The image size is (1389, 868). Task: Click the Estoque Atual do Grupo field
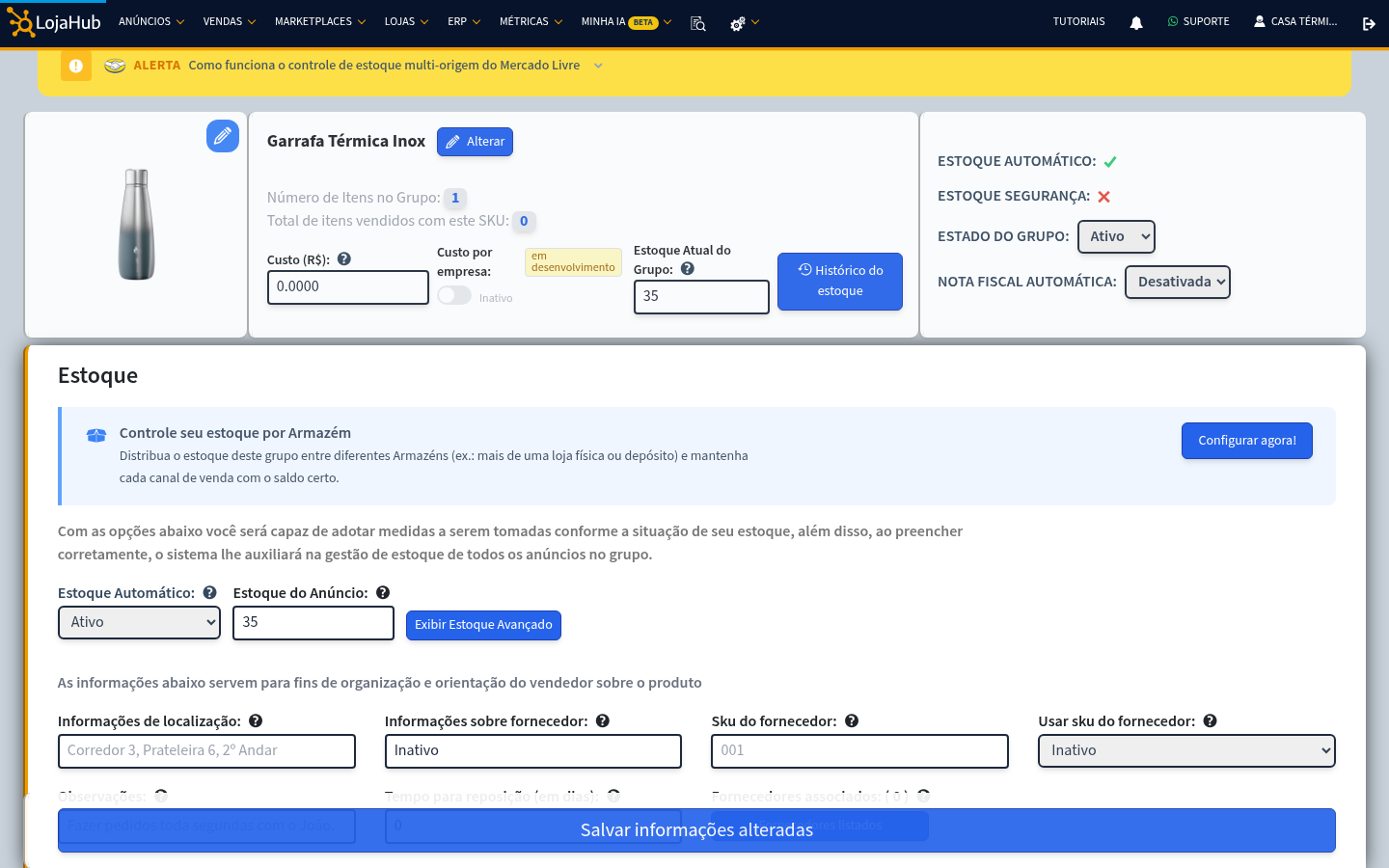click(701, 297)
